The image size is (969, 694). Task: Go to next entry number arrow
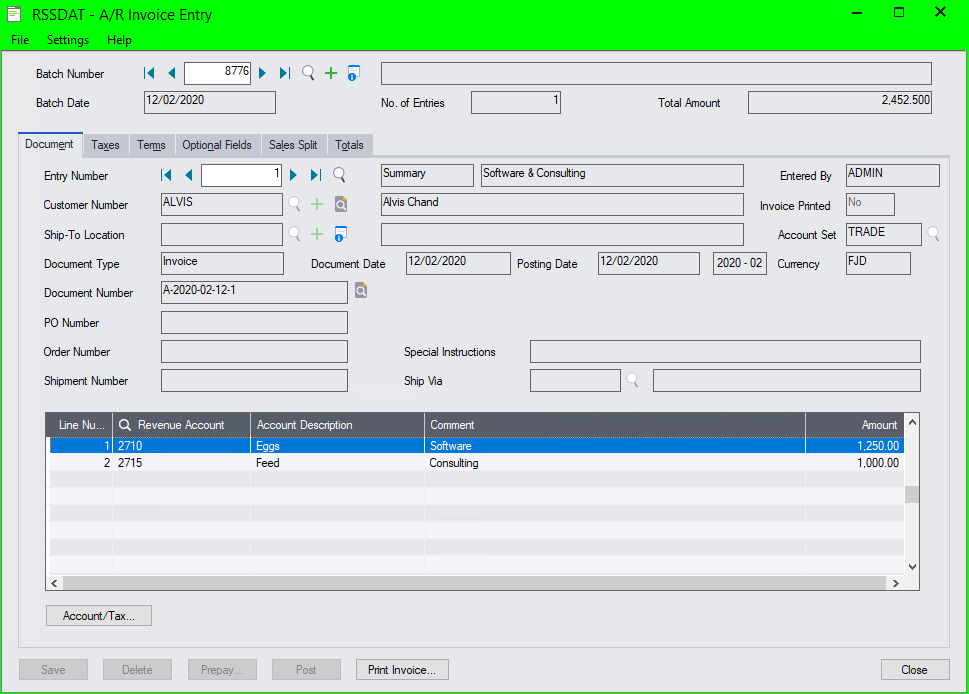[294, 175]
